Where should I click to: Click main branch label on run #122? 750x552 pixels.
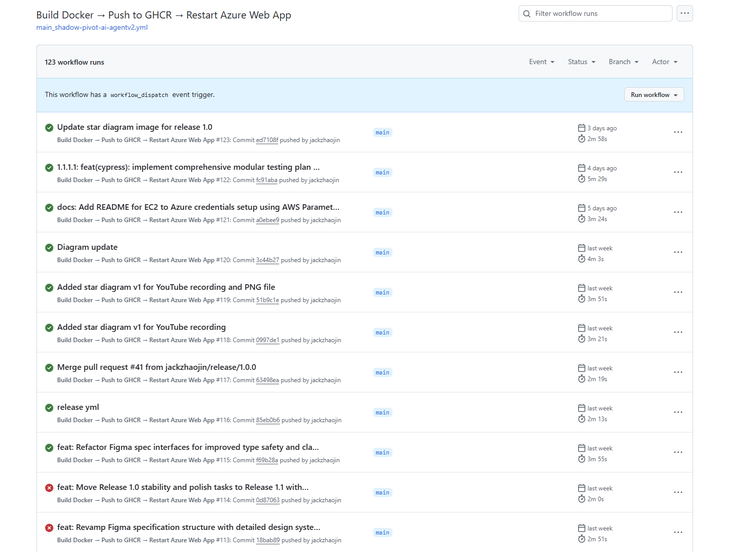point(382,172)
